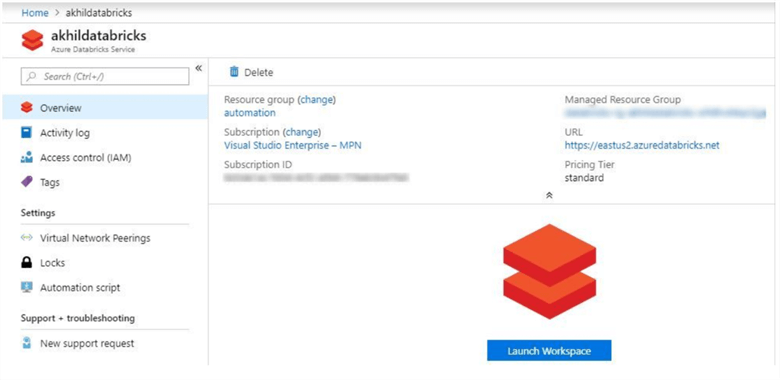Viewport: 780px width, 380px height.
Task: Click the Activity log icon
Action: (x=27, y=133)
